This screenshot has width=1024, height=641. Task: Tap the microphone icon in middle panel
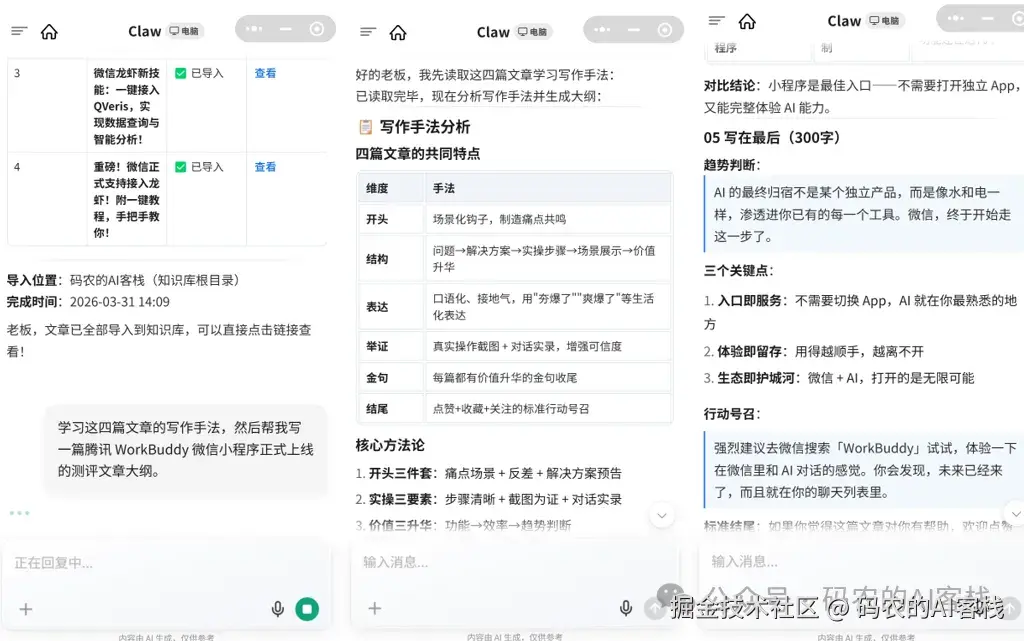click(x=626, y=608)
